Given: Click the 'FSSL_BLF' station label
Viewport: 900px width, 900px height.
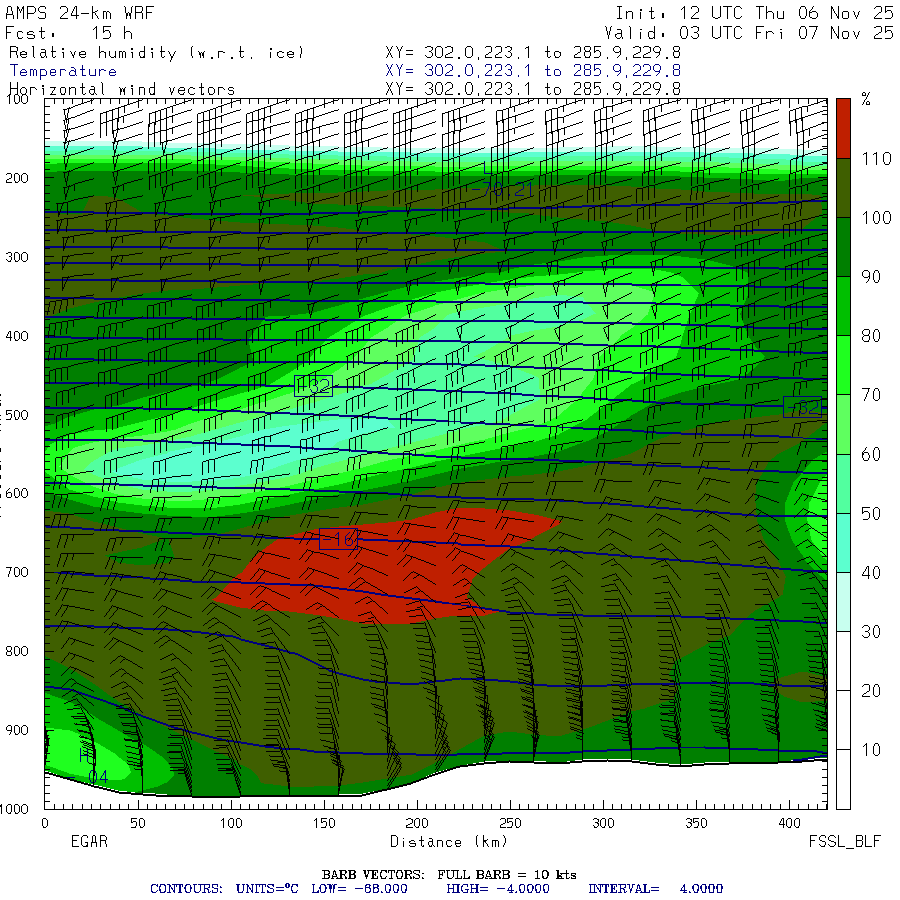Looking at the screenshot, I should 844,841.
